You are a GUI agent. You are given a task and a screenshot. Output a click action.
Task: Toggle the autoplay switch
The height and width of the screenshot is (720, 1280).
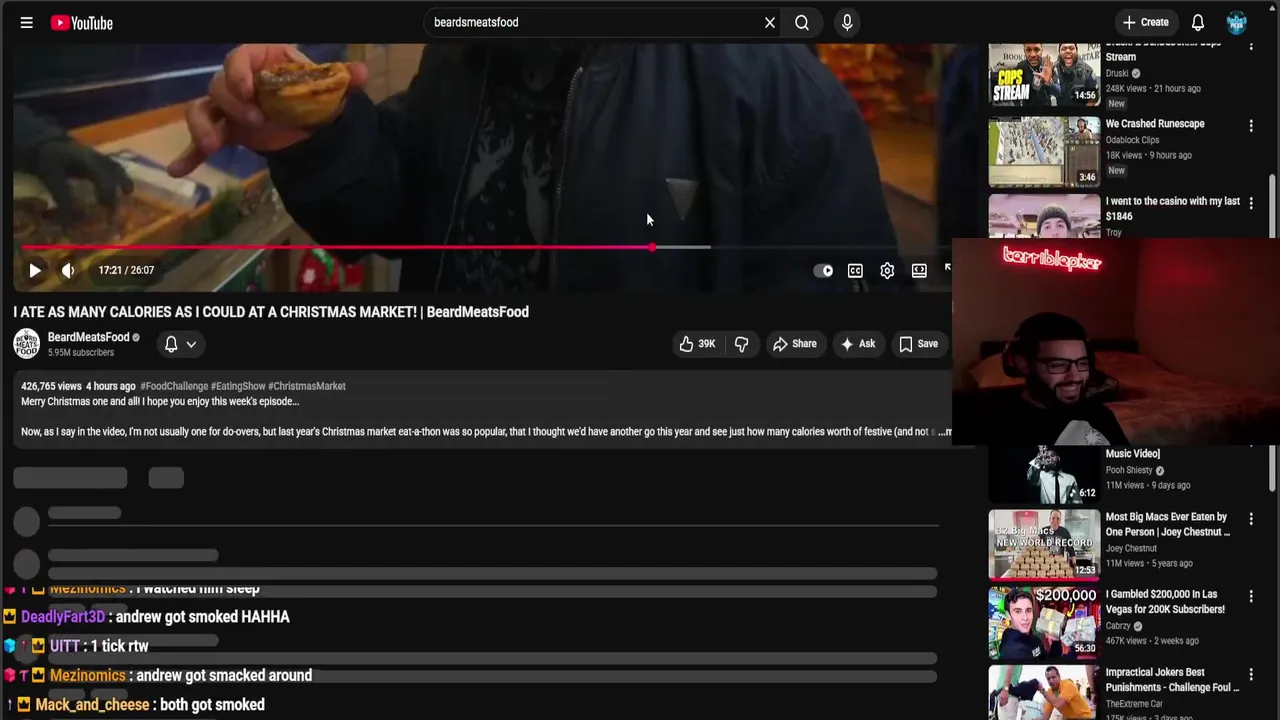(x=823, y=270)
